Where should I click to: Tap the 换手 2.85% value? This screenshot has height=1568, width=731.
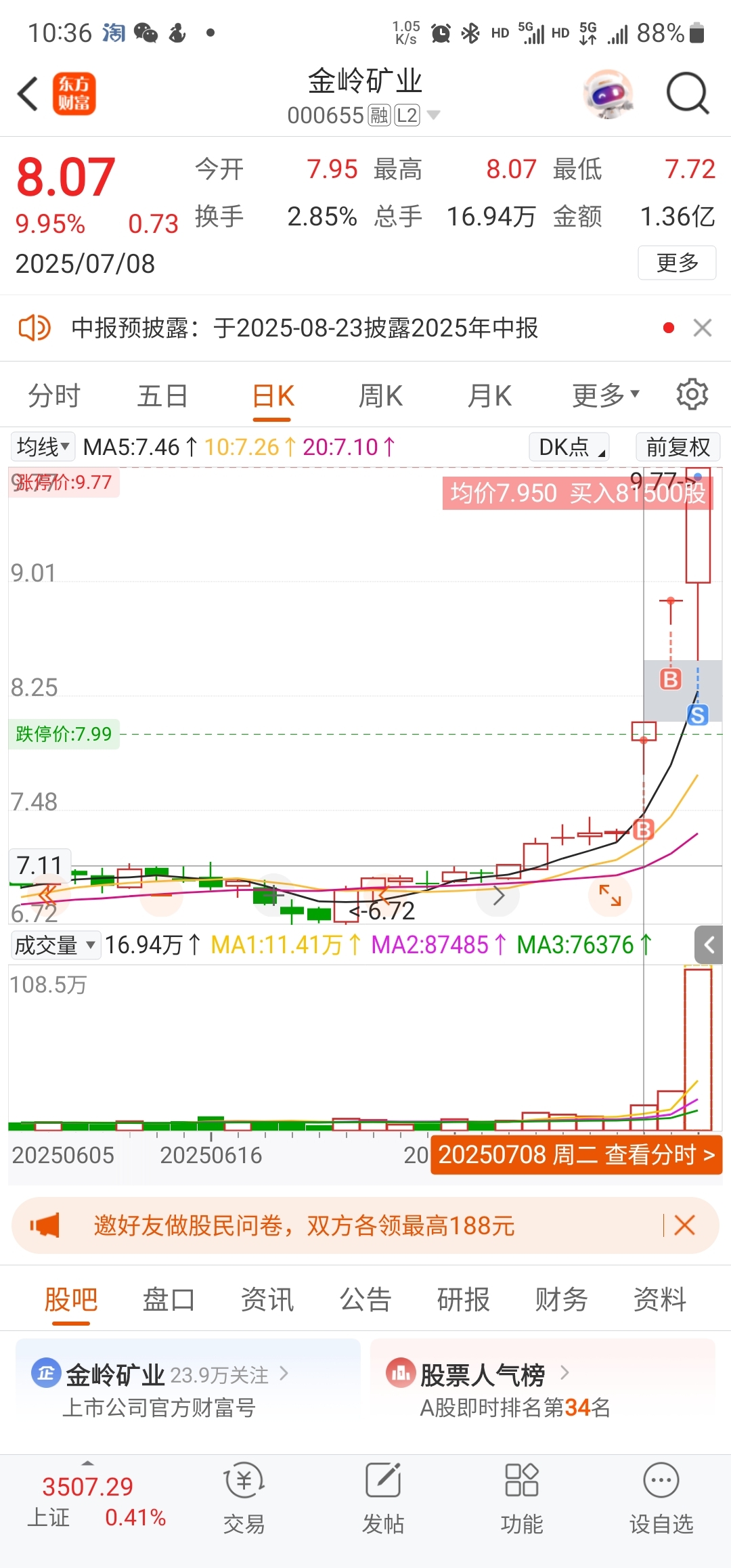point(322,217)
